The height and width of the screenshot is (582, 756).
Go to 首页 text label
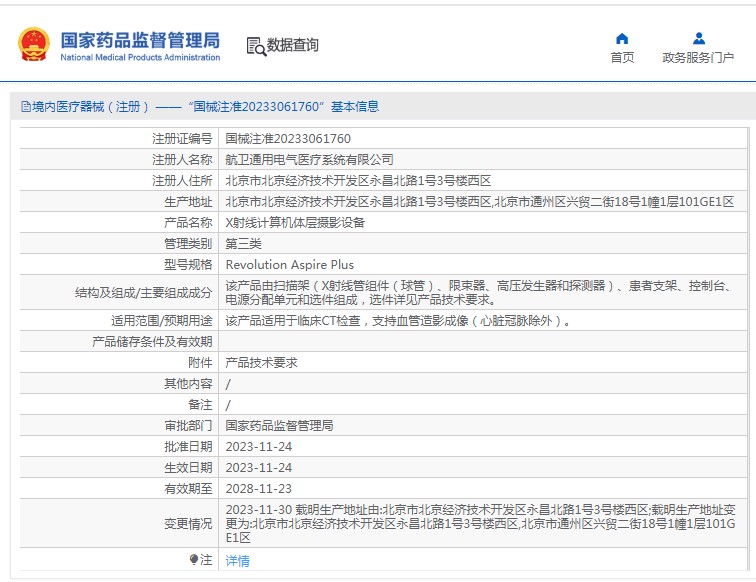click(x=622, y=58)
